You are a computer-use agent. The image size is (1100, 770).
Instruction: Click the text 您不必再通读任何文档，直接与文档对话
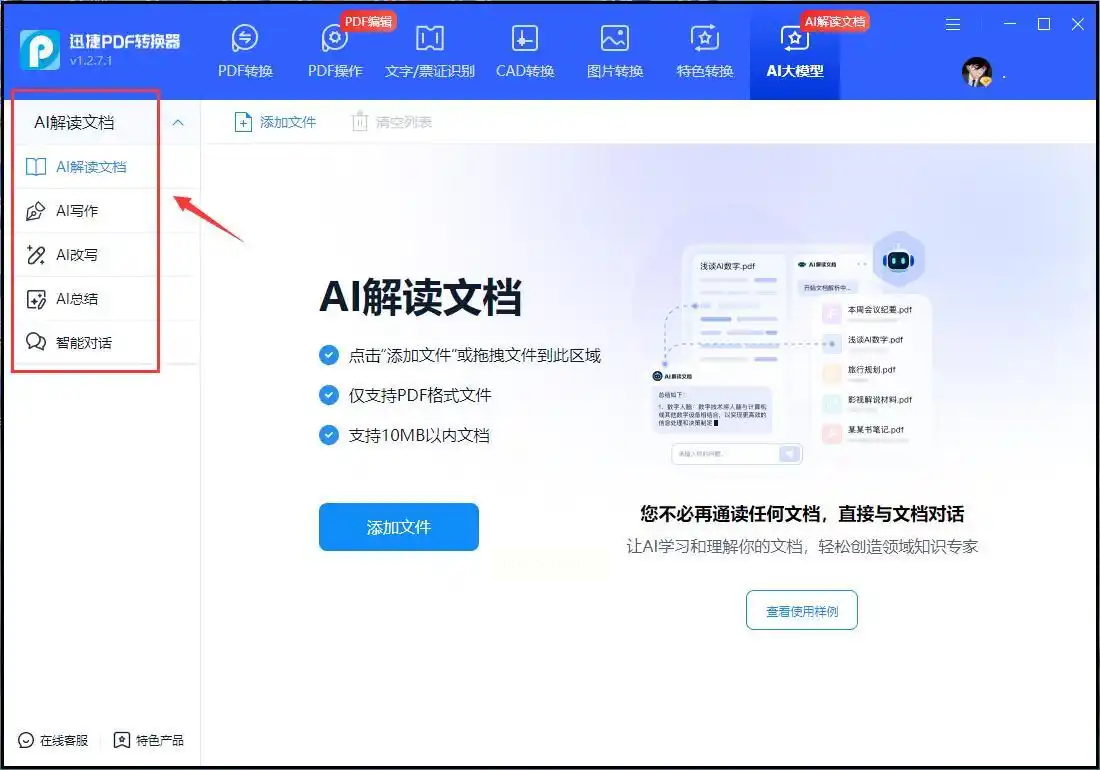click(802, 514)
